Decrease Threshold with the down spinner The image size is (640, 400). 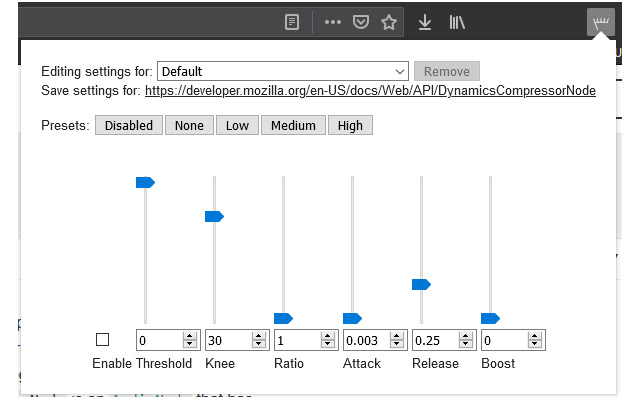click(190, 344)
